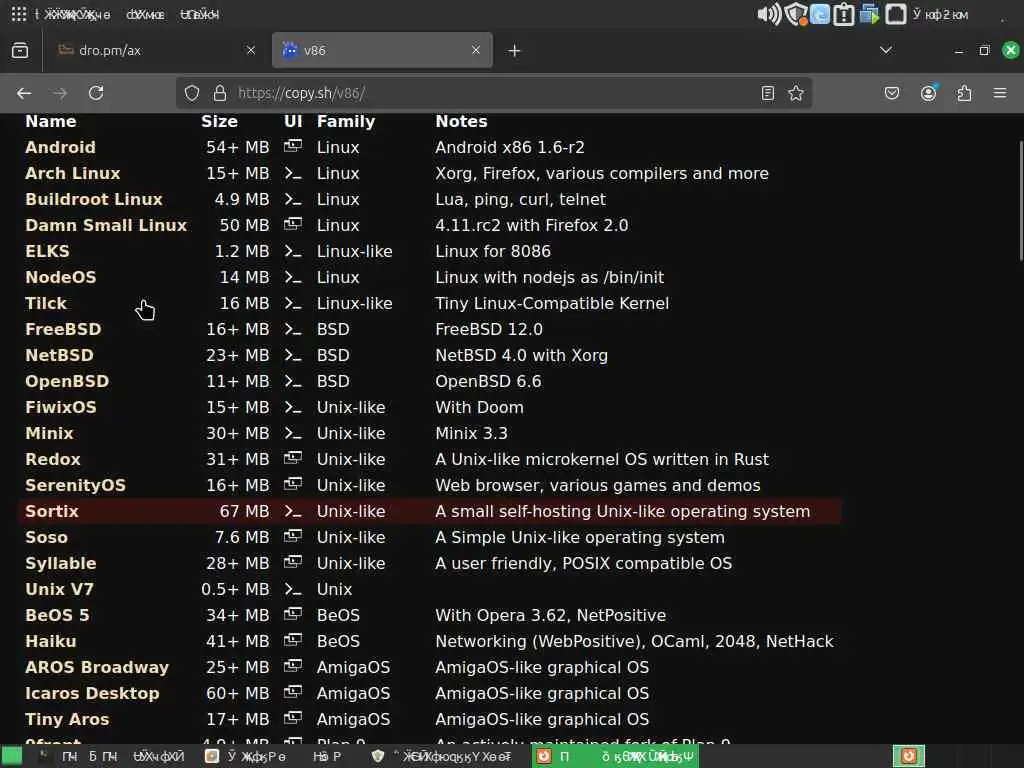Click the graphical UI icon in Android row
1024x768 pixels.
pyautogui.click(x=293, y=146)
